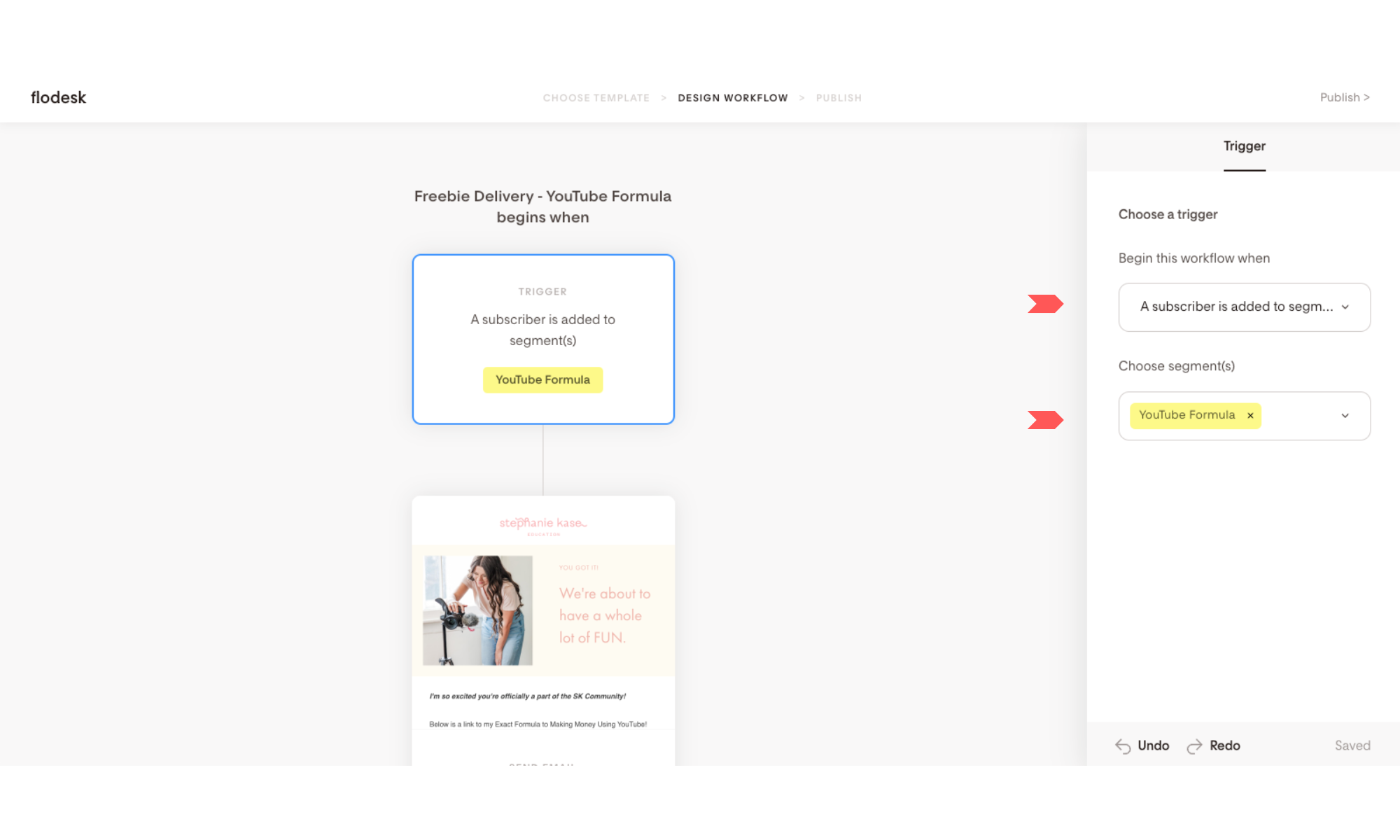Image resolution: width=1400 pixels, height=840 pixels.
Task: Click the Undo label
Action: click(1153, 745)
